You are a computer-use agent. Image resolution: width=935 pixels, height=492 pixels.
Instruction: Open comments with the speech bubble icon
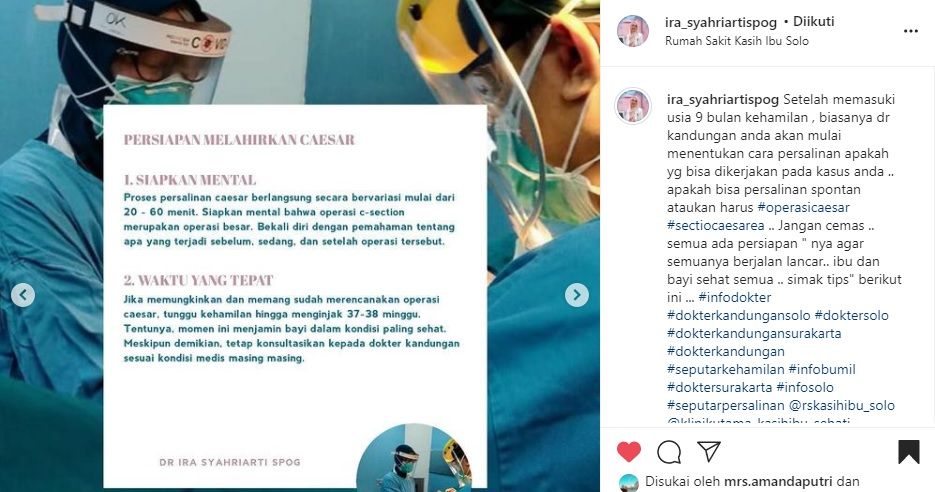click(x=668, y=452)
